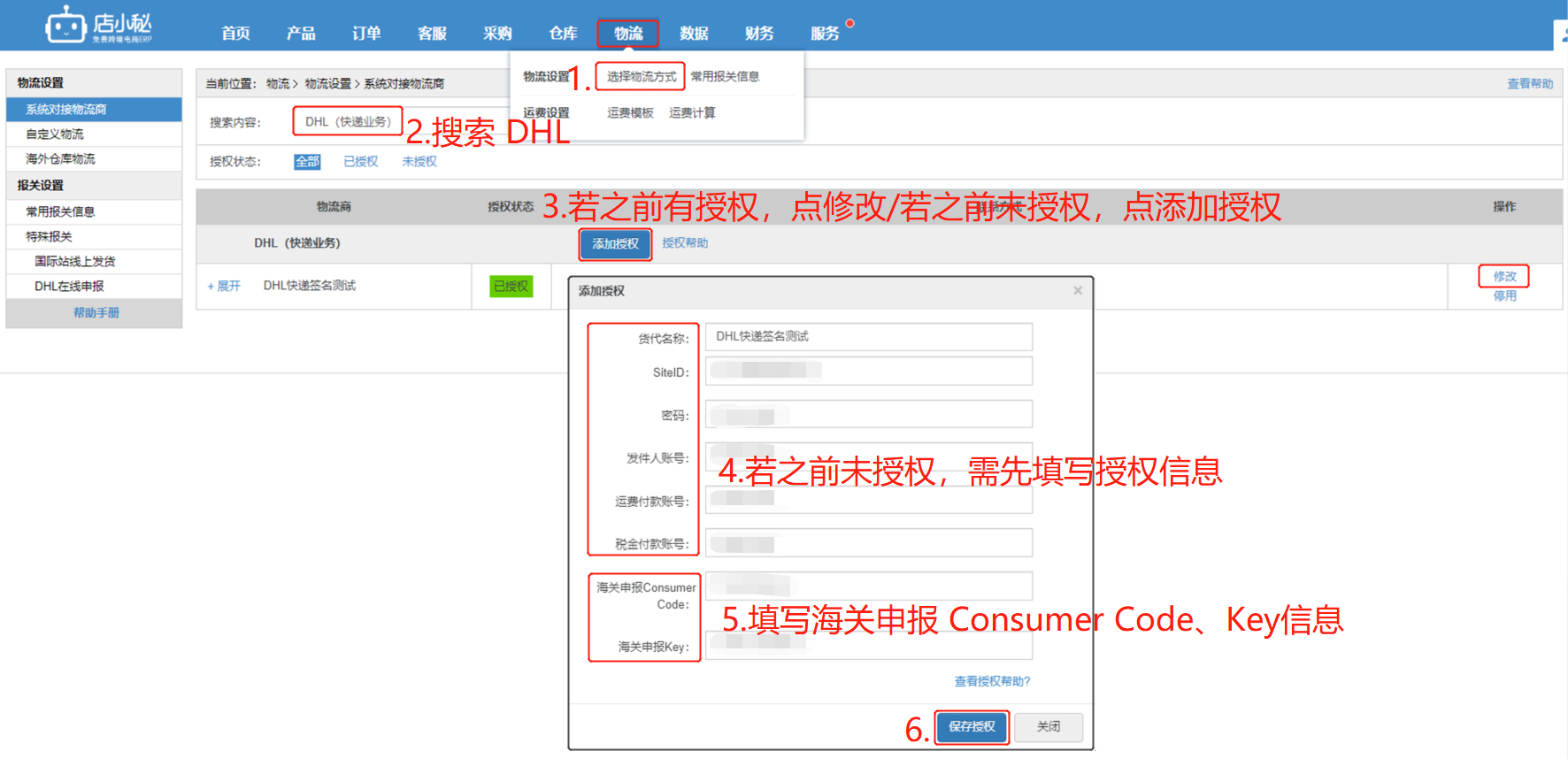
Task: Click 修改 for DHL快递签名测试
Action: [1504, 276]
